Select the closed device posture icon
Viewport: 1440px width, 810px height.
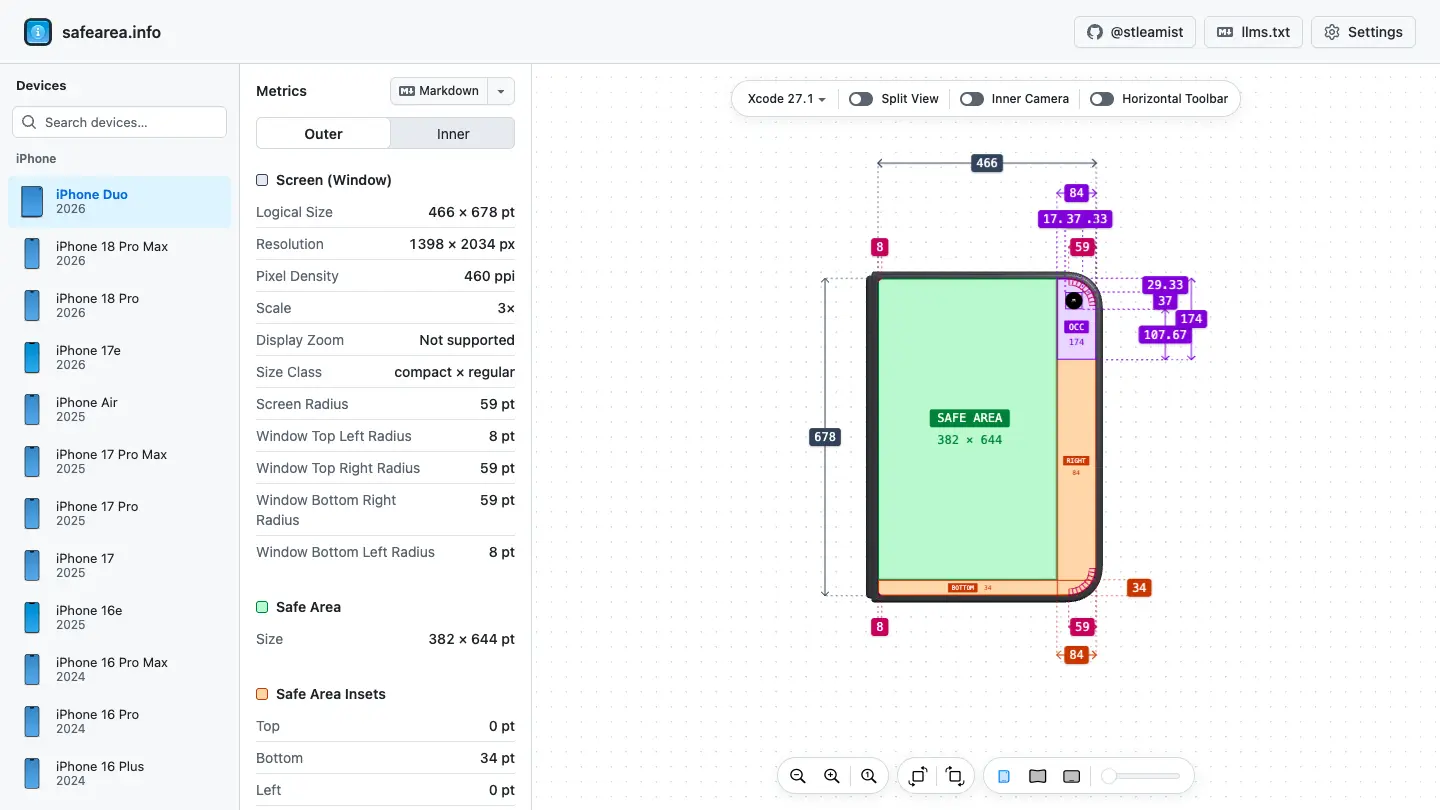1004,776
